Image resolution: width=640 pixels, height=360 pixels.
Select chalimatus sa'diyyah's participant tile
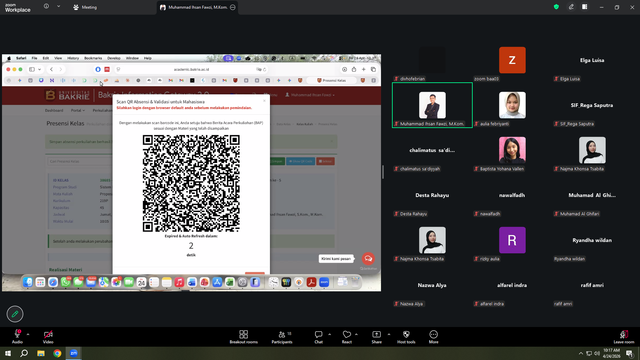[432, 150]
